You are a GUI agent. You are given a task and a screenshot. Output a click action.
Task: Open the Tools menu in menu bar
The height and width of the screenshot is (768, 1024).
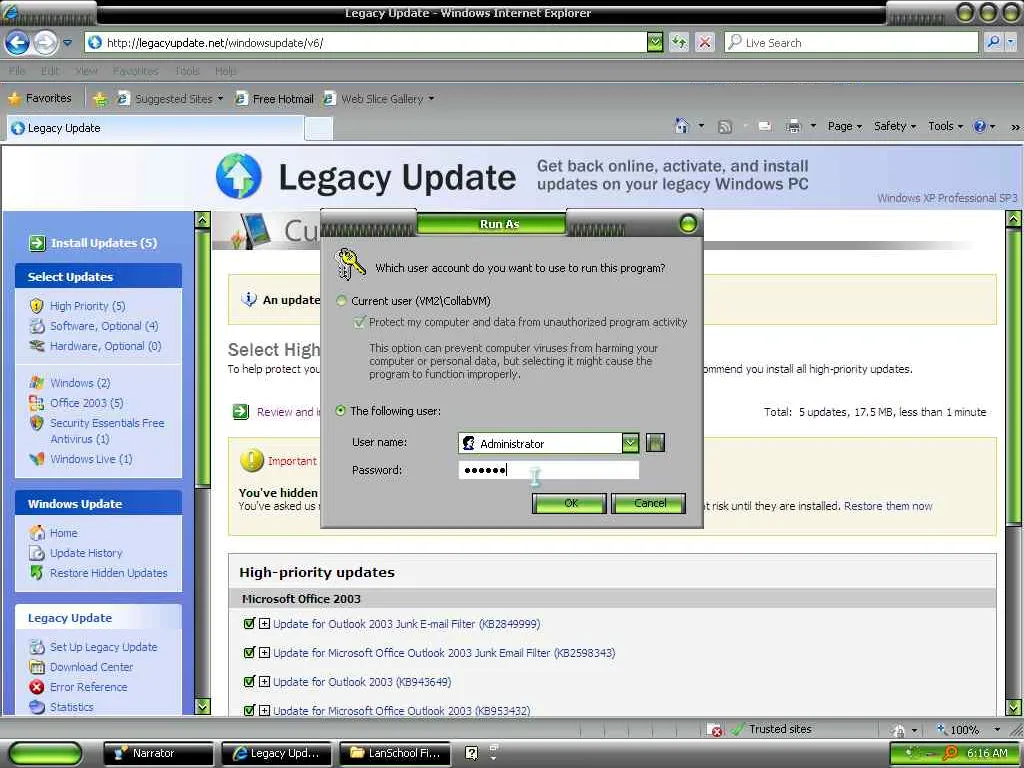click(x=187, y=71)
